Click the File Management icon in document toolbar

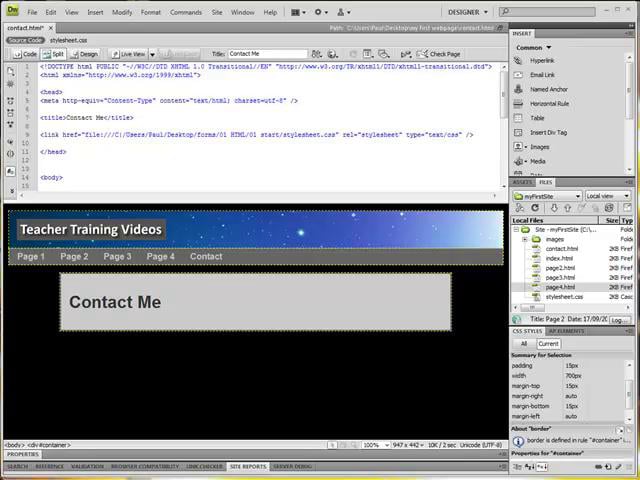click(316, 54)
